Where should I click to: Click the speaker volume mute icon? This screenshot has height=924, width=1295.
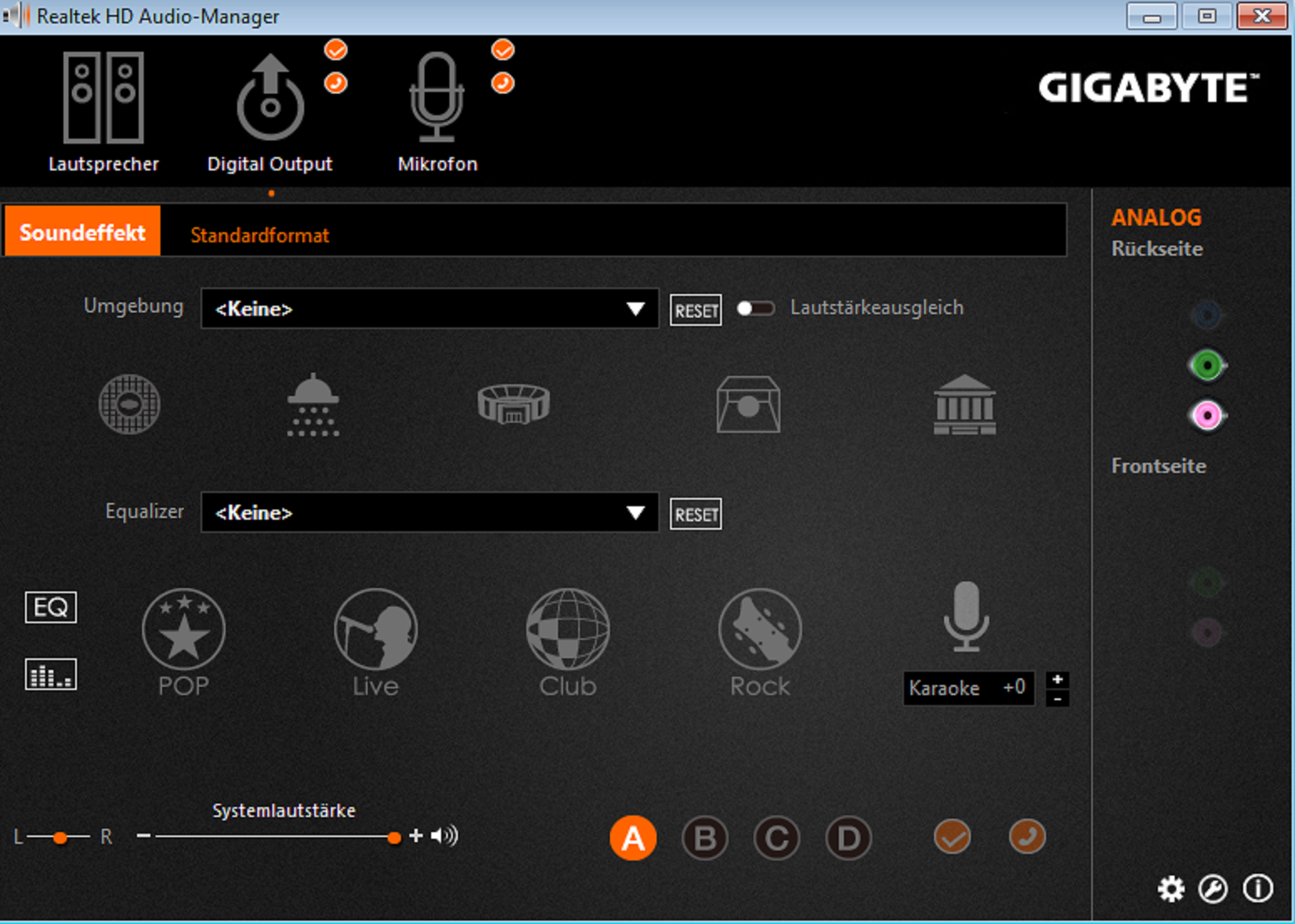(x=444, y=835)
